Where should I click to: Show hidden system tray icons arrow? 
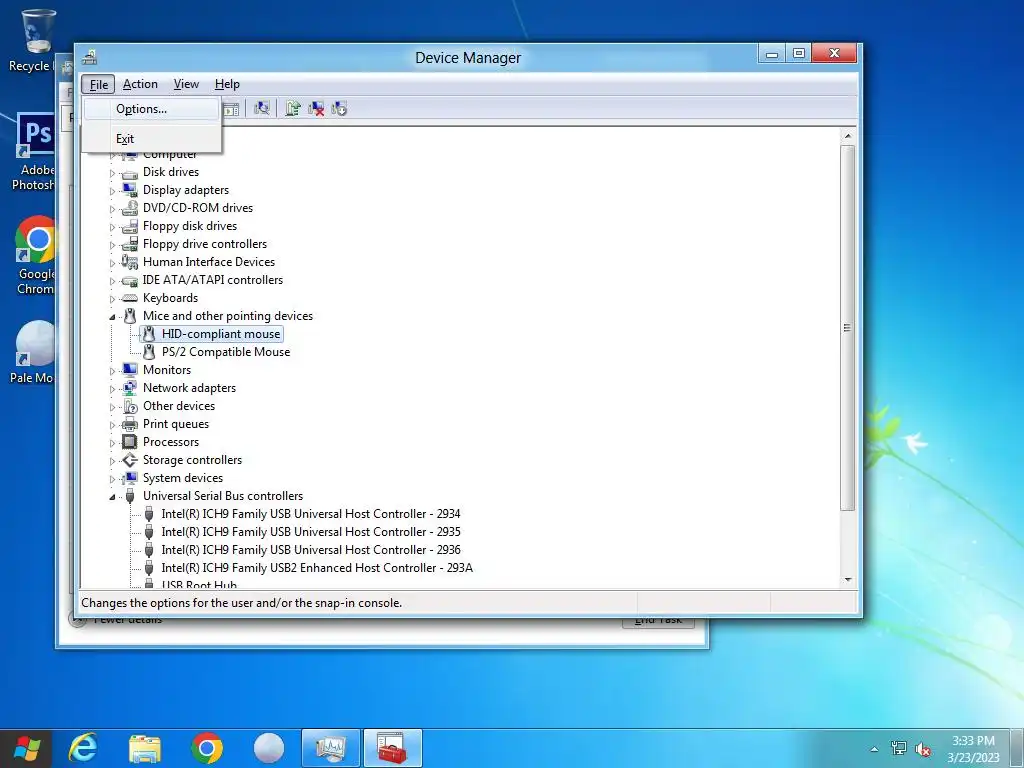pyautogui.click(x=874, y=749)
